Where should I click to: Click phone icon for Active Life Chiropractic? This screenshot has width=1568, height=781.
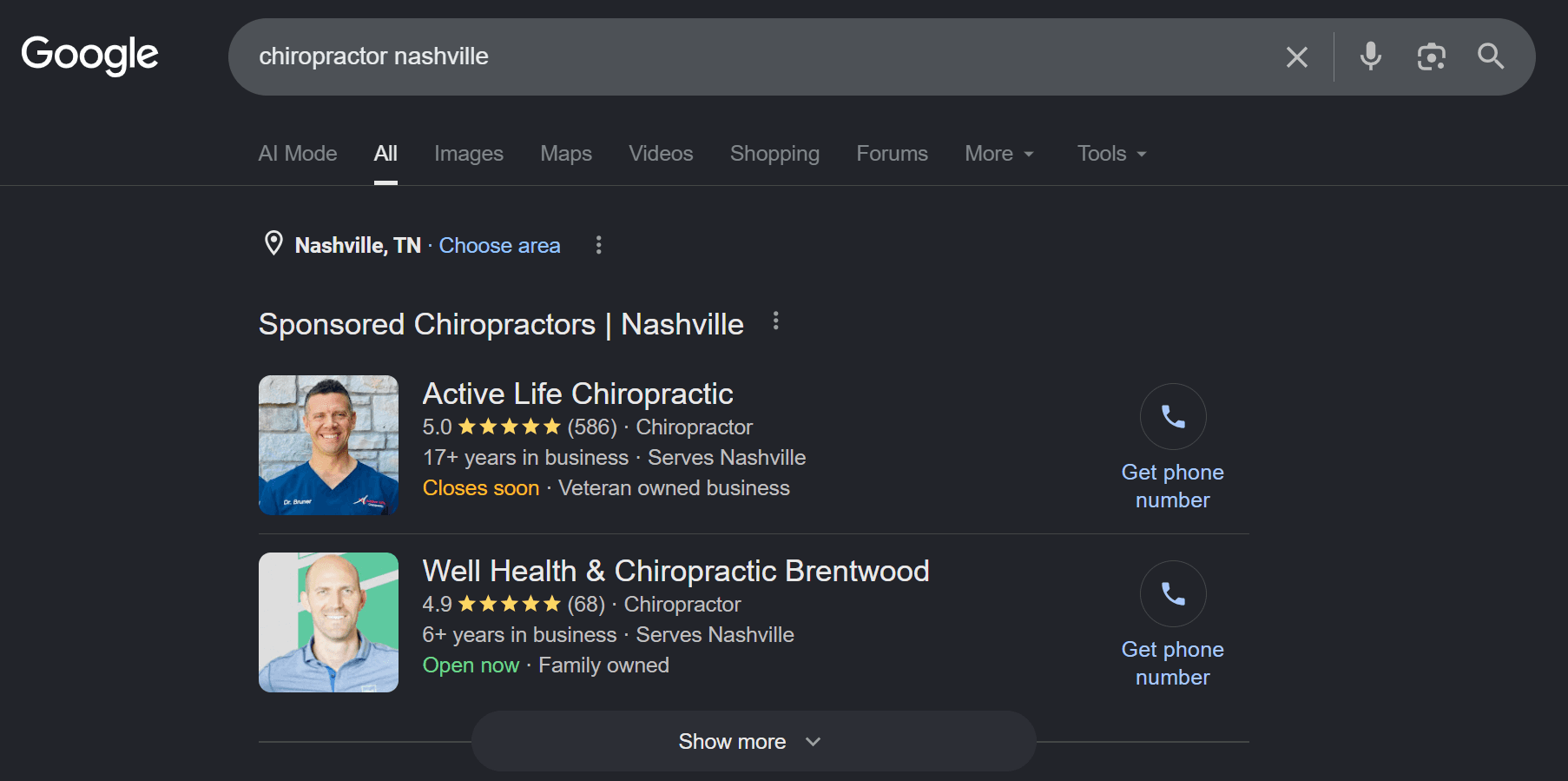point(1173,417)
